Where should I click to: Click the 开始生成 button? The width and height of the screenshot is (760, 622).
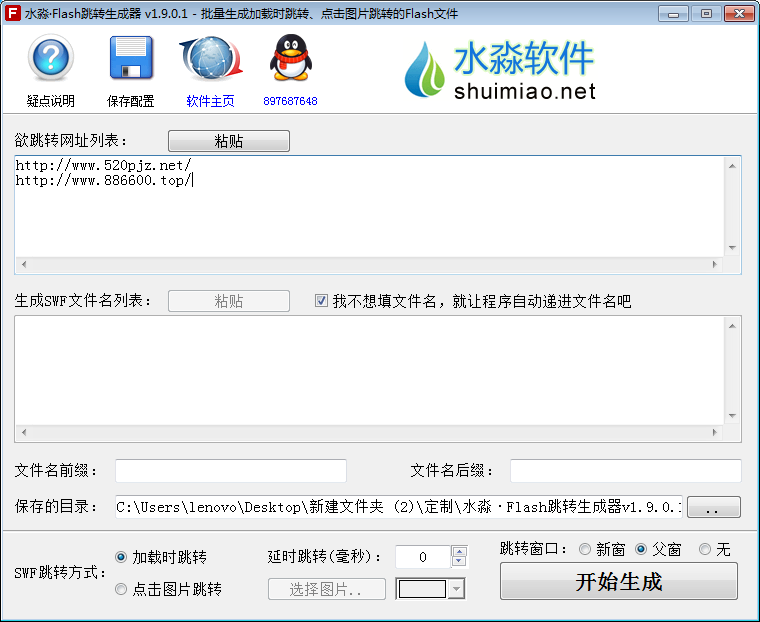[x=619, y=582]
